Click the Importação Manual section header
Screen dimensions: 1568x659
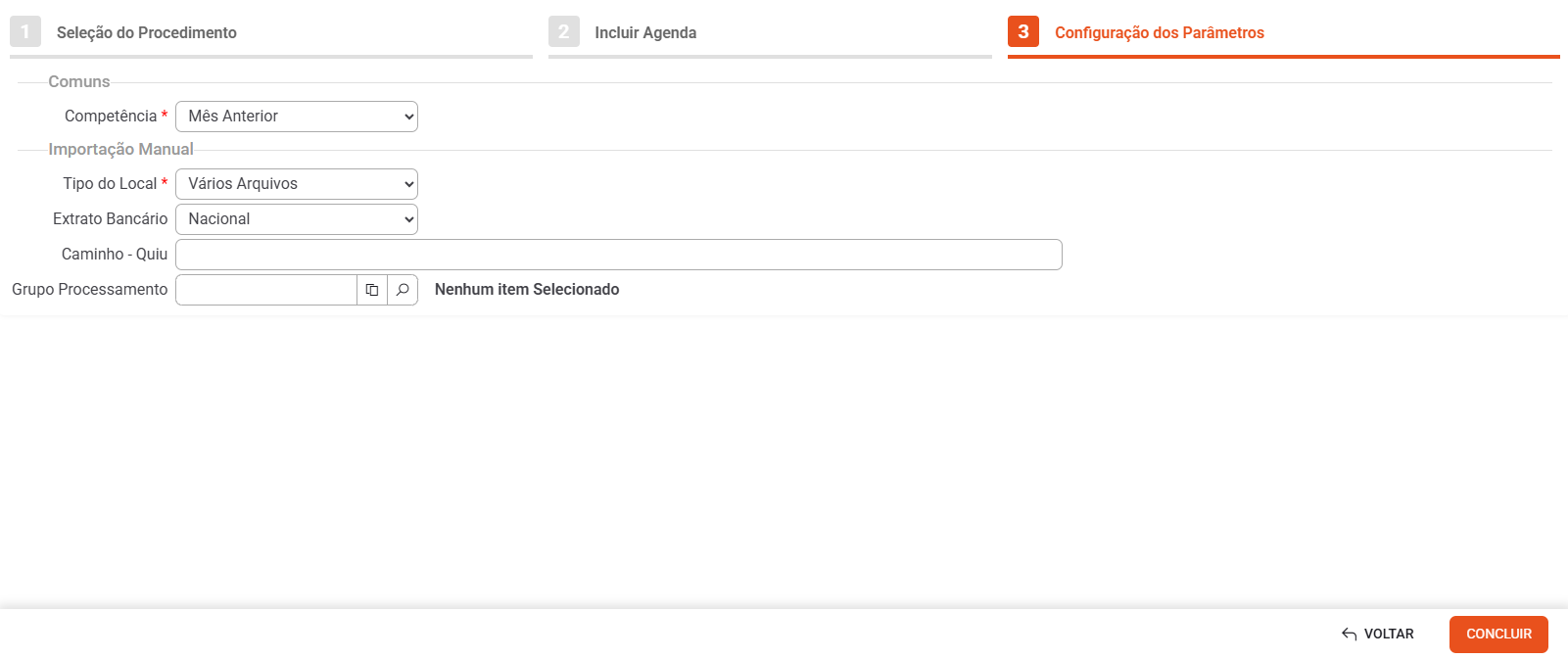pos(121,149)
